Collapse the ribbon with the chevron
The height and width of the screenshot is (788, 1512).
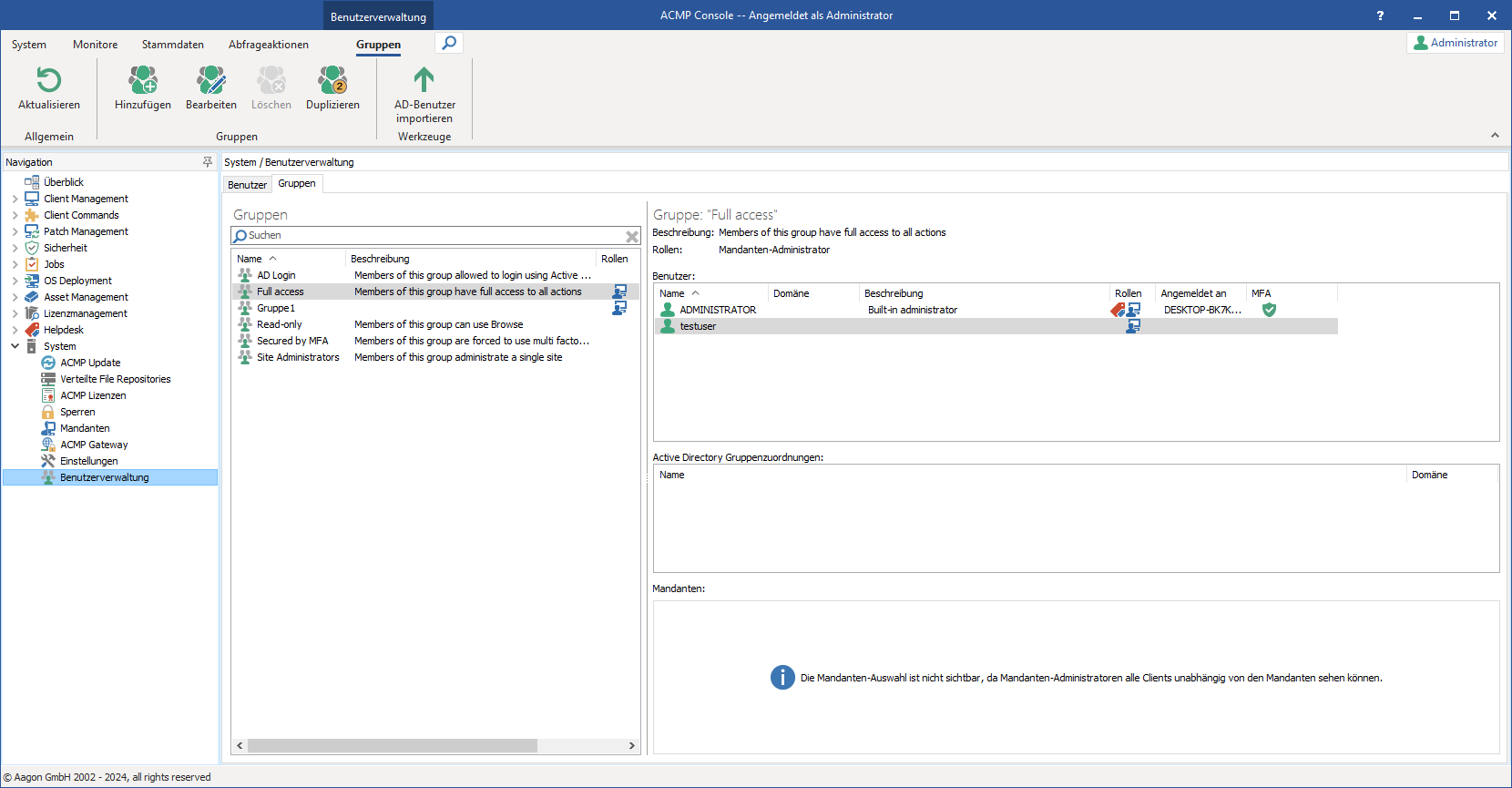(x=1495, y=135)
